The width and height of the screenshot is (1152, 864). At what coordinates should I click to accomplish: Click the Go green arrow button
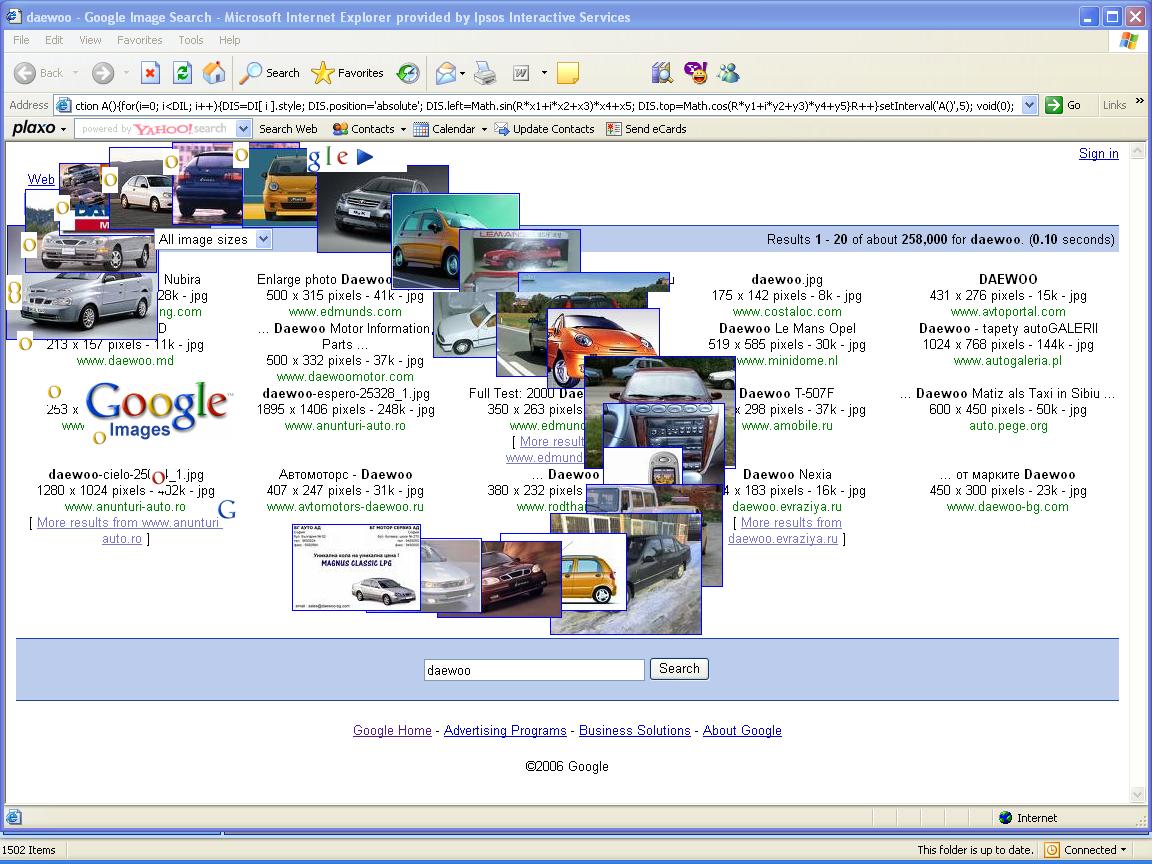click(x=1063, y=105)
